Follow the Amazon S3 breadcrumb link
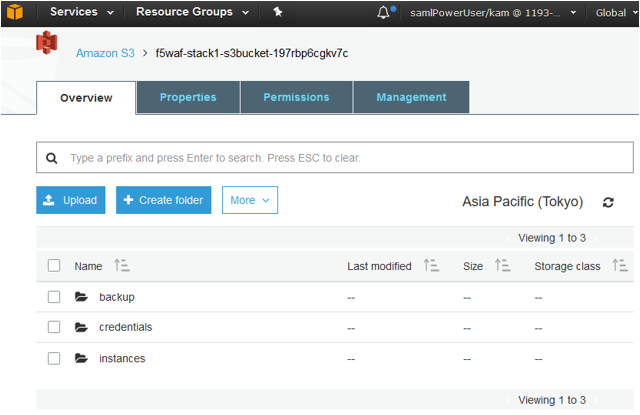This screenshot has width=640, height=415. click(105, 53)
